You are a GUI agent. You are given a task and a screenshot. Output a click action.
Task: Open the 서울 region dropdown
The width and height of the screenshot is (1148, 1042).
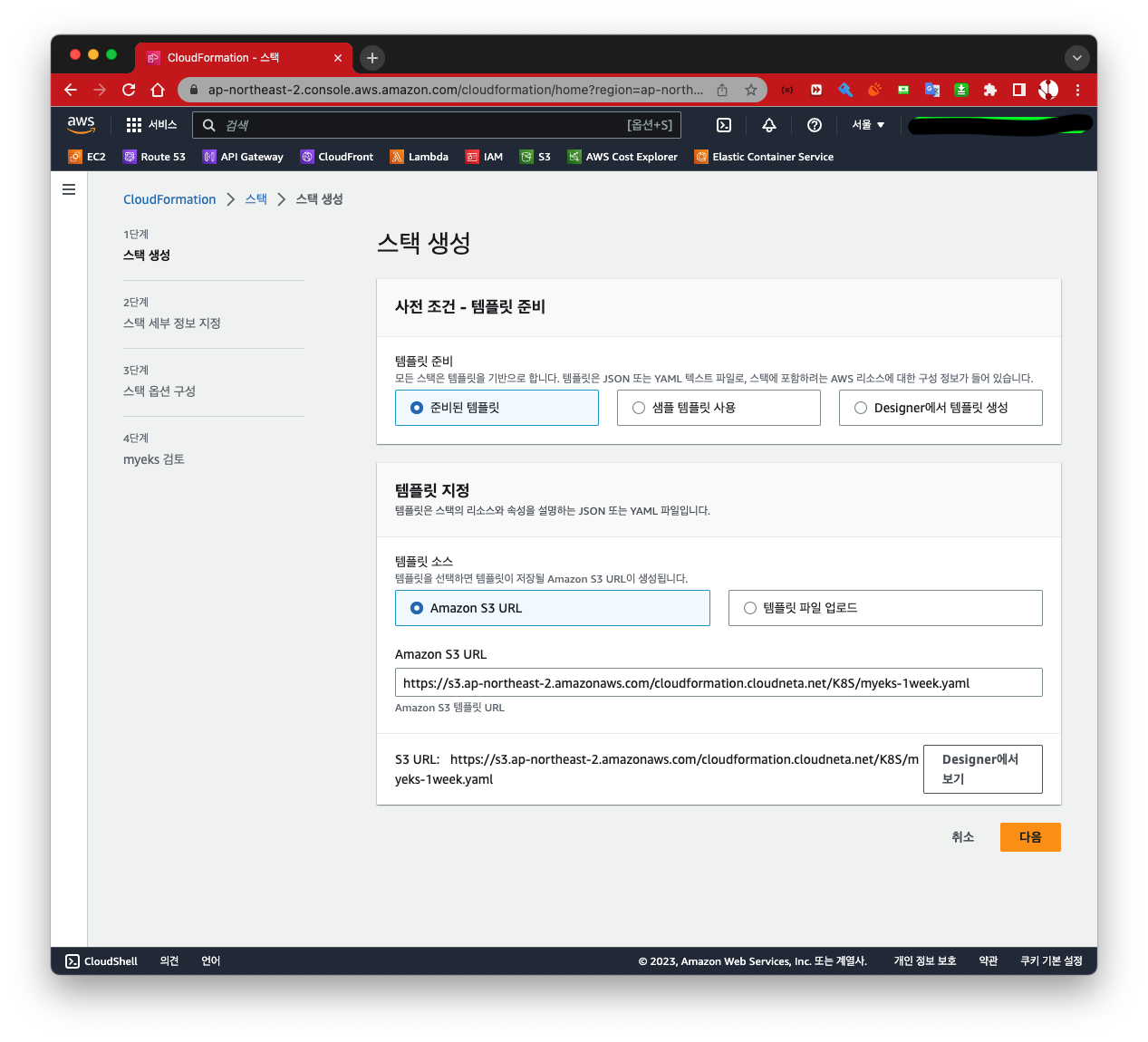[x=868, y=125]
